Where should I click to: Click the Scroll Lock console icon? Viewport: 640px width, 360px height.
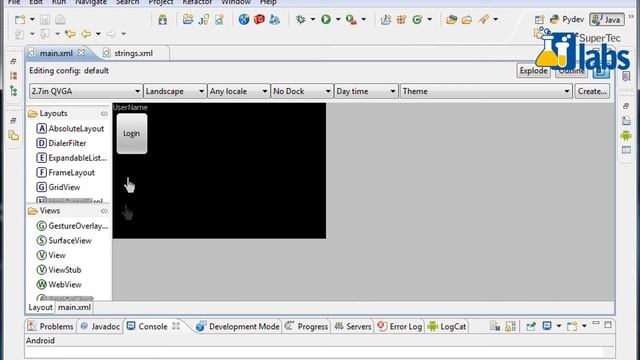(x=510, y=326)
